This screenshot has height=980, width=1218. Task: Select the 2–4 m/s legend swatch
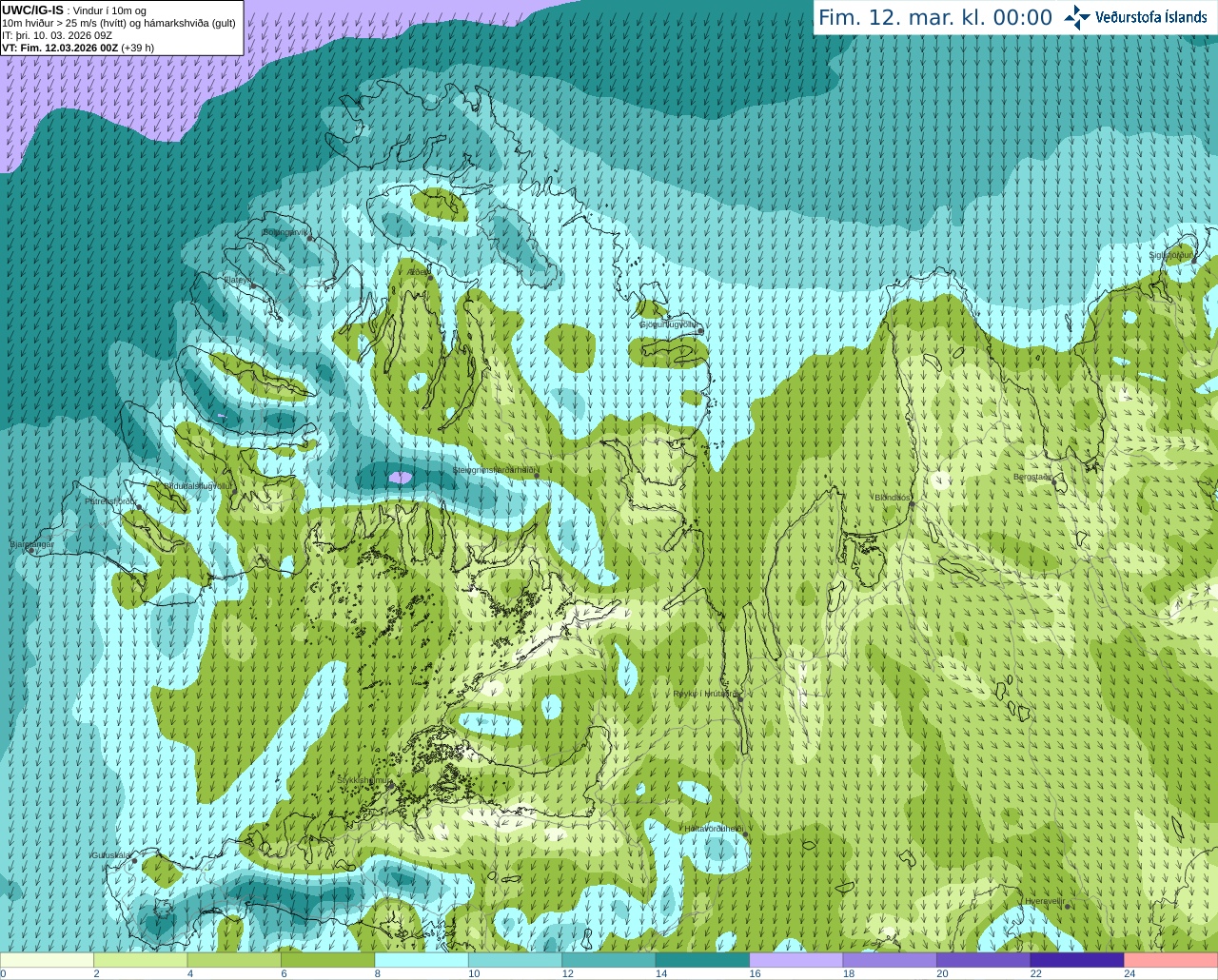[140, 960]
